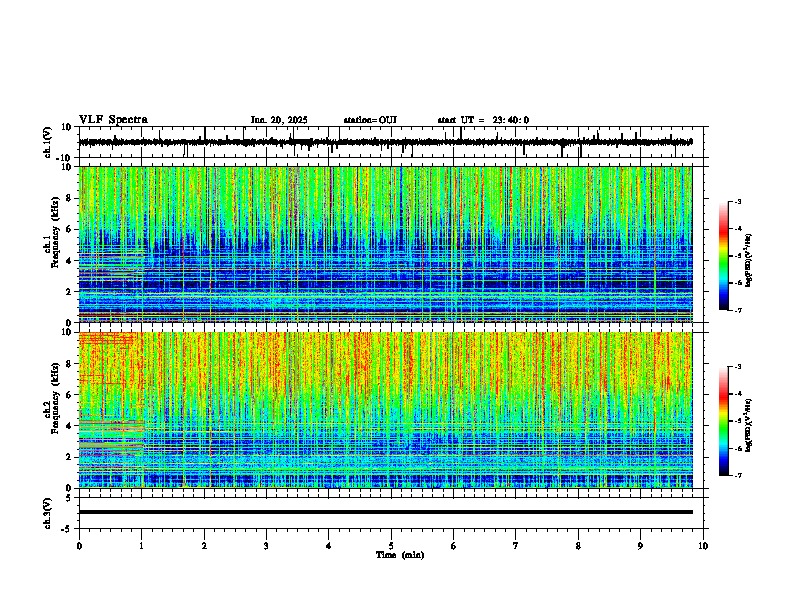Viewport: 792px width, 612px height.
Task: Click the ch.1 "Frequency (kHz)" axis label
Action: [x=55, y=232]
